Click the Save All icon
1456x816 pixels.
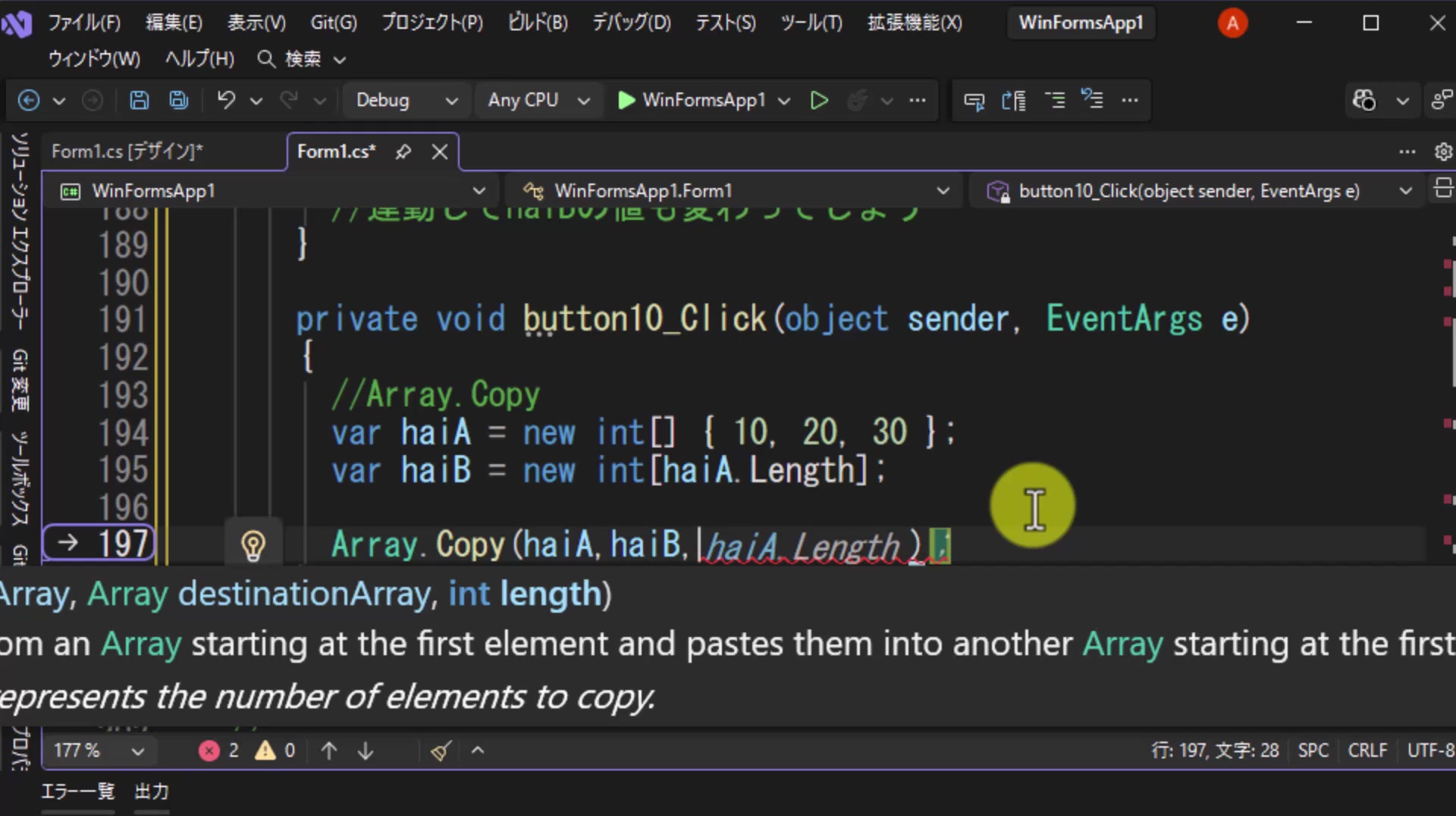[x=179, y=100]
